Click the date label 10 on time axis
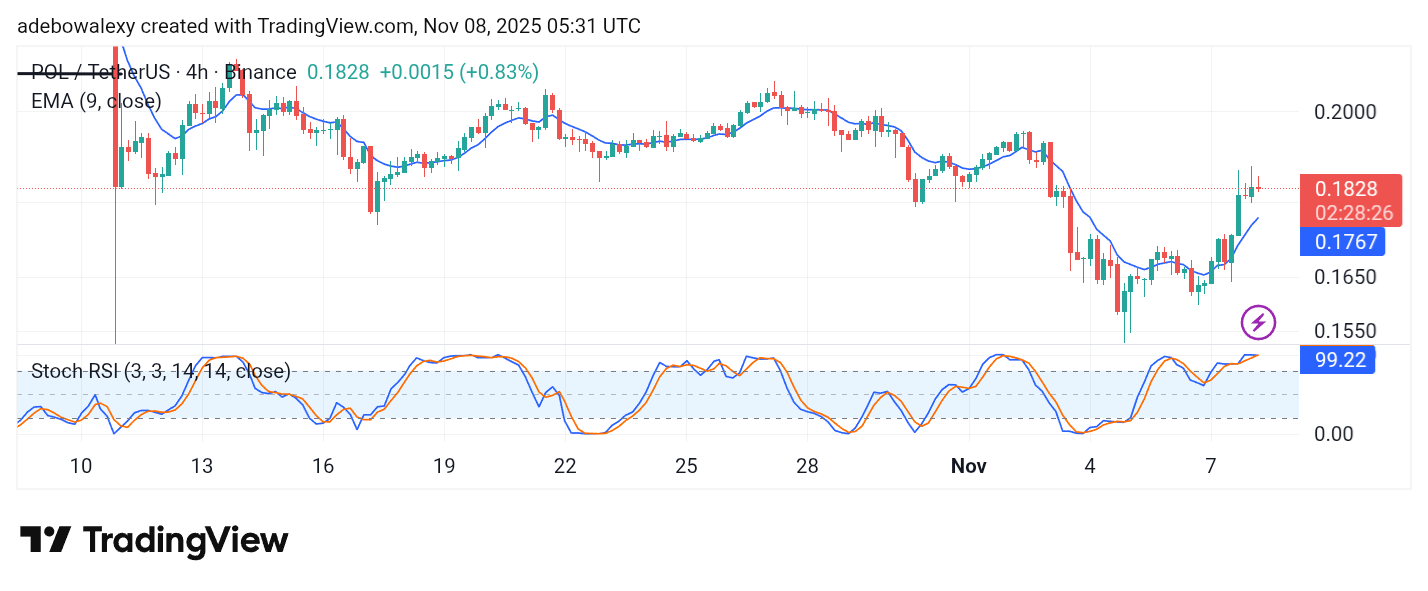The width and height of the screenshot is (1428, 591). coord(81,466)
